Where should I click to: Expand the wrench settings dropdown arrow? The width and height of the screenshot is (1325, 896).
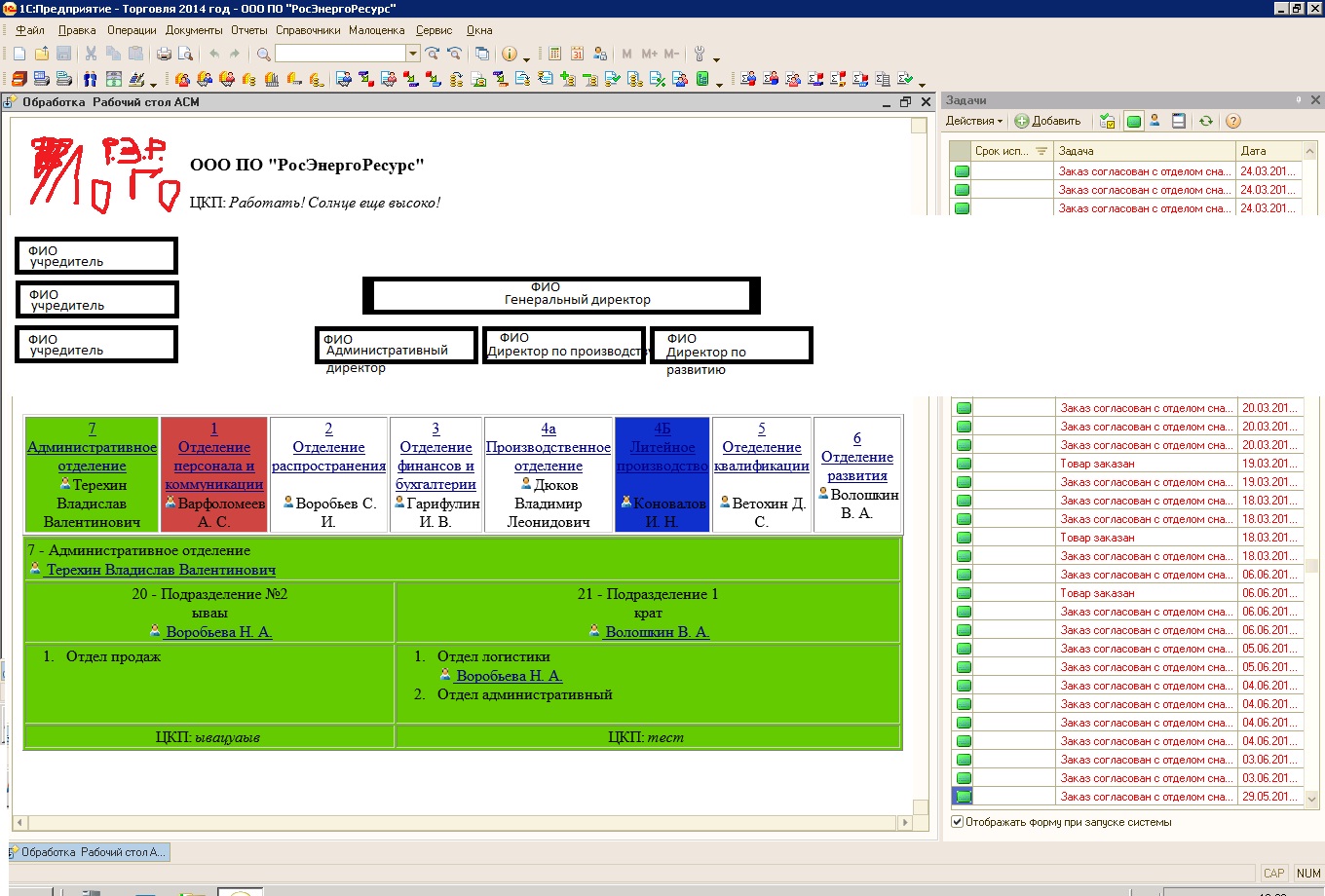[716, 58]
